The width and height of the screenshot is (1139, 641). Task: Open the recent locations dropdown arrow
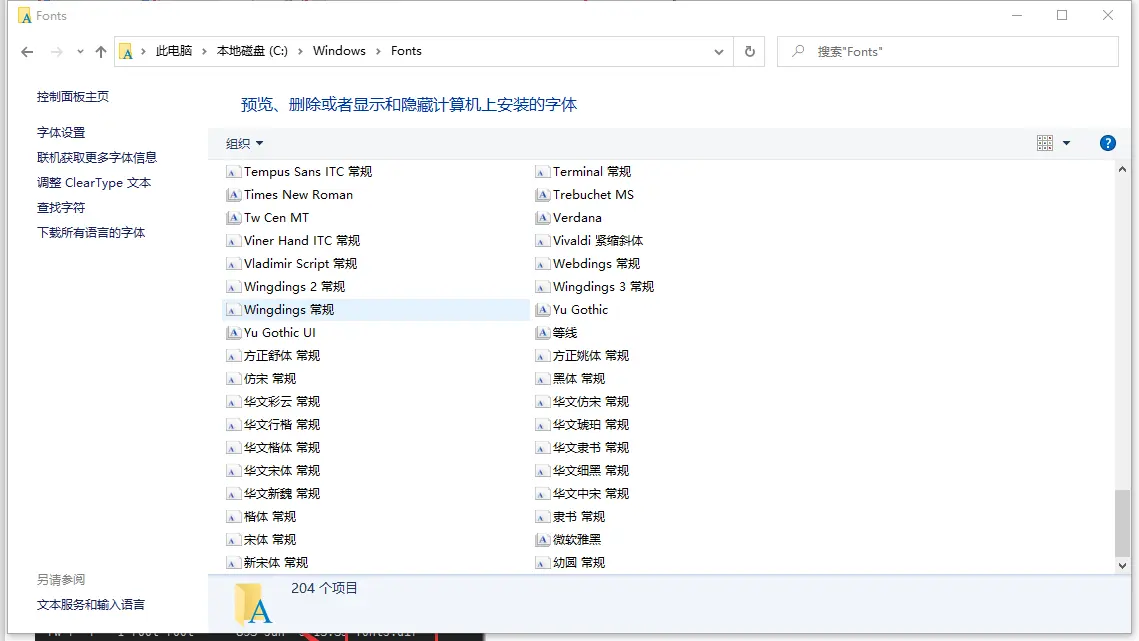pyautogui.click(x=80, y=52)
